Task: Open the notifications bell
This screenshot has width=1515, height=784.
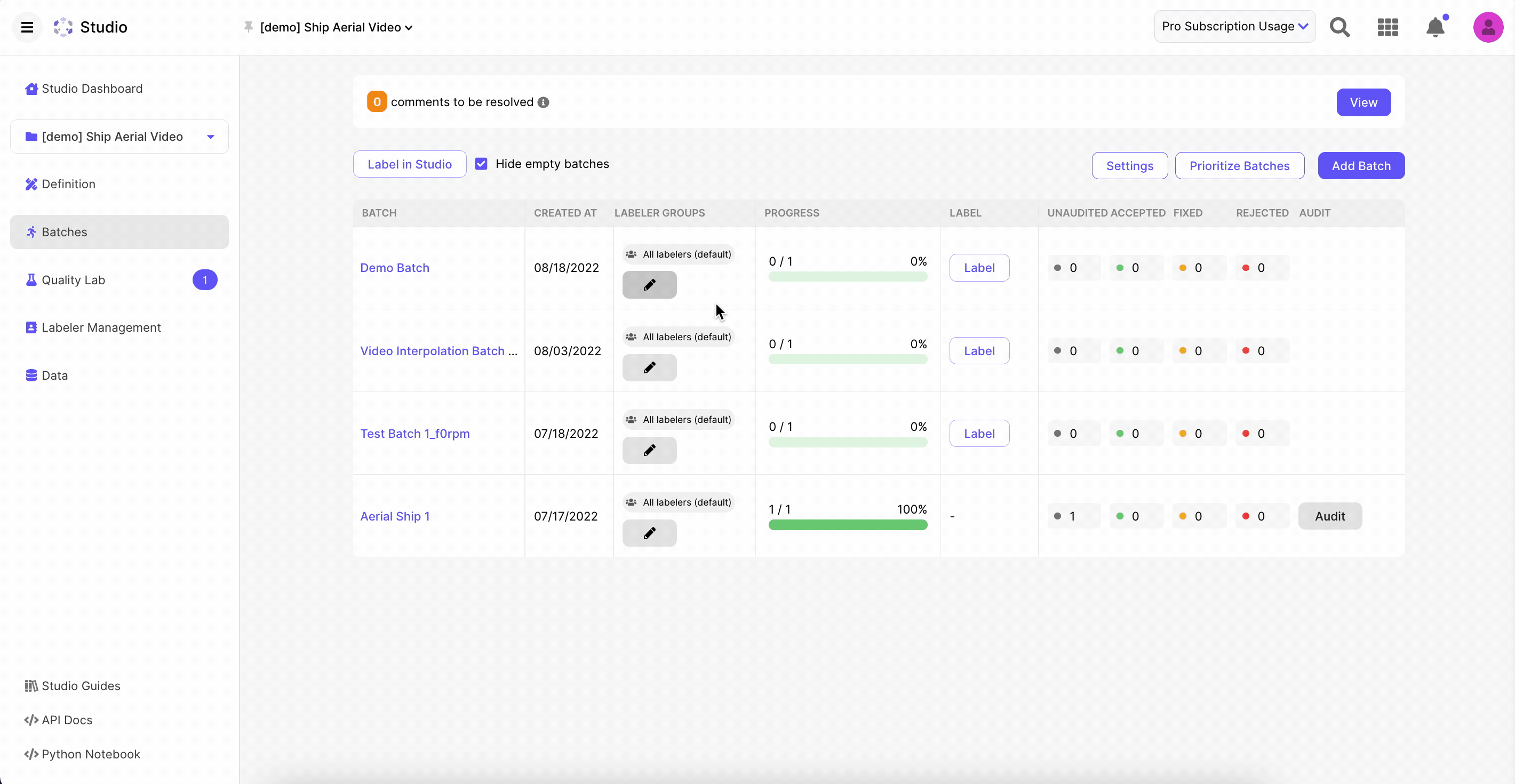Action: click(x=1435, y=27)
